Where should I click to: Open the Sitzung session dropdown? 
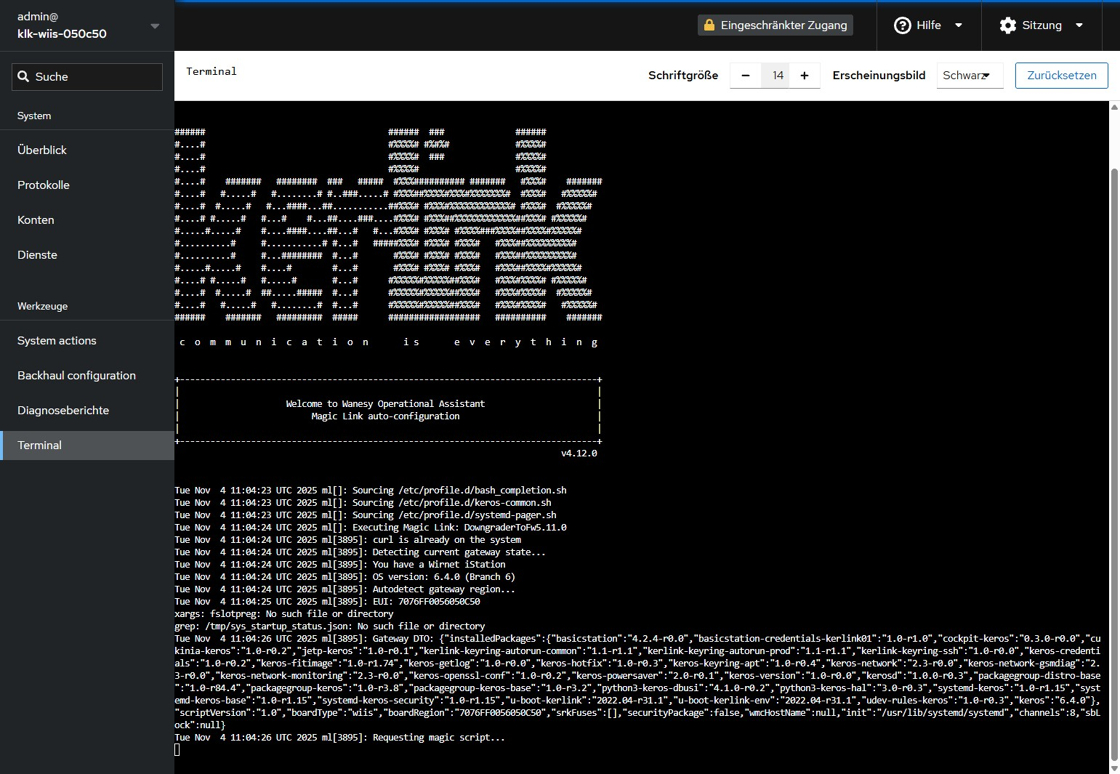pos(1079,25)
